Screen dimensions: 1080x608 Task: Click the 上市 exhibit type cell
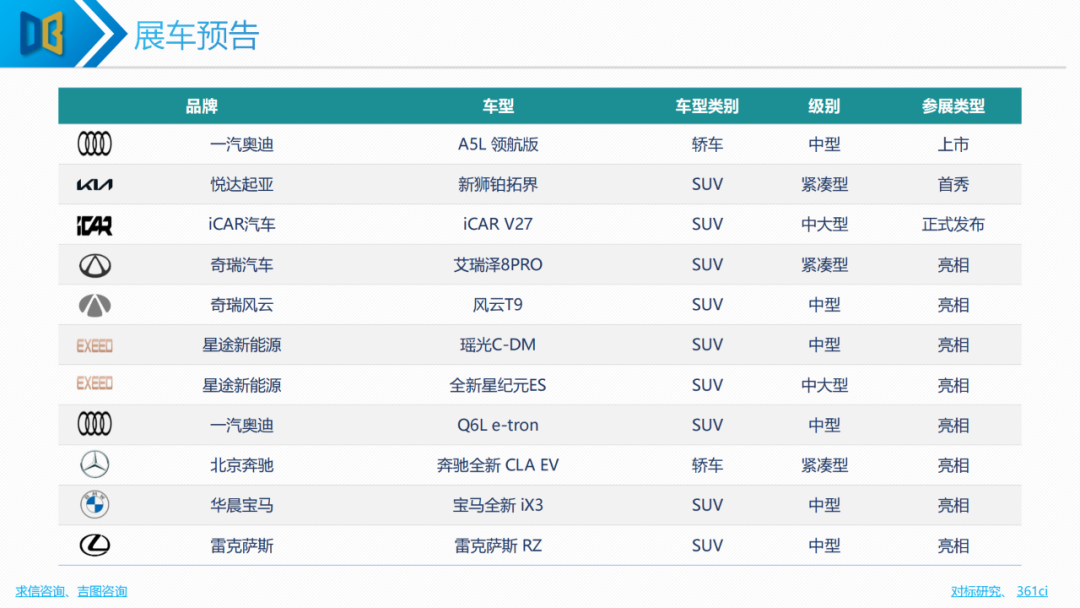pos(953,145)
